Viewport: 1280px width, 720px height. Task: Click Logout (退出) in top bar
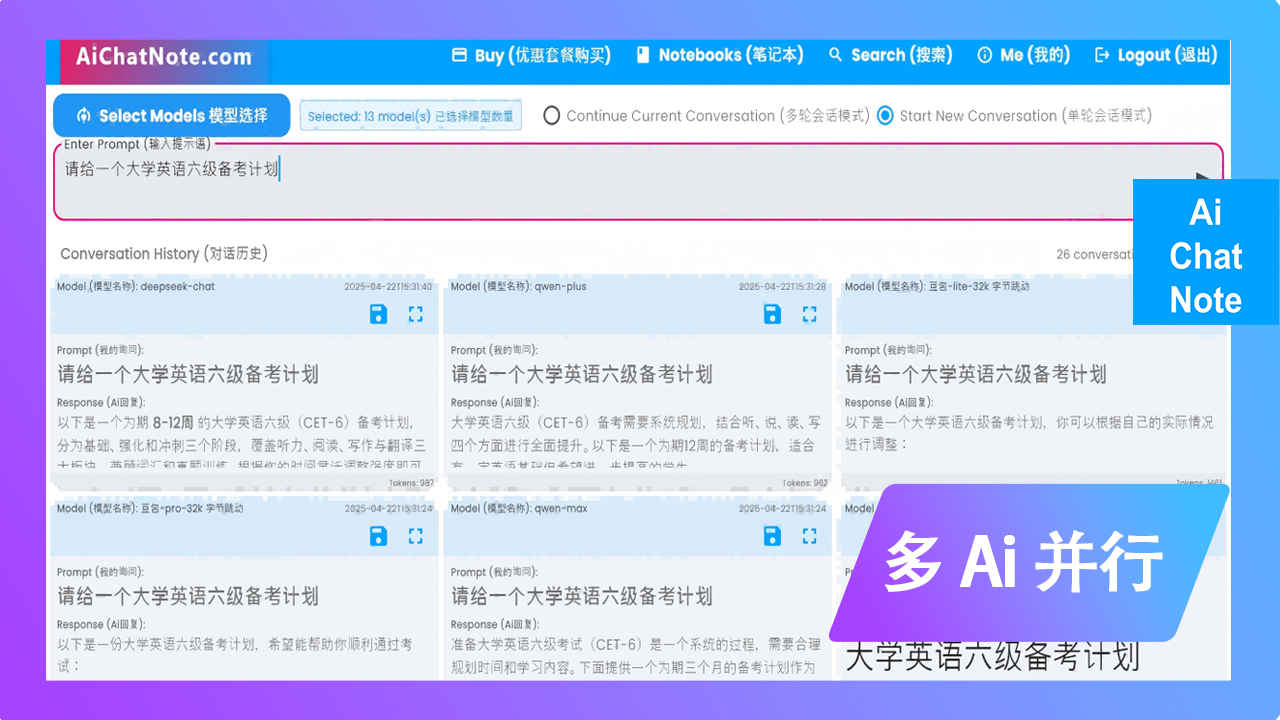tap(1156, 55)
